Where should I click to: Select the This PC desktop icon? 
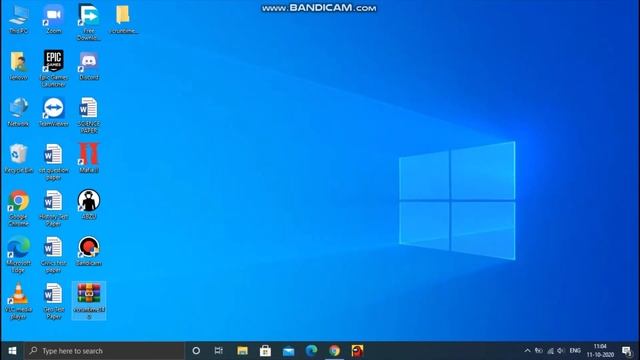click(x=18, y=20)
